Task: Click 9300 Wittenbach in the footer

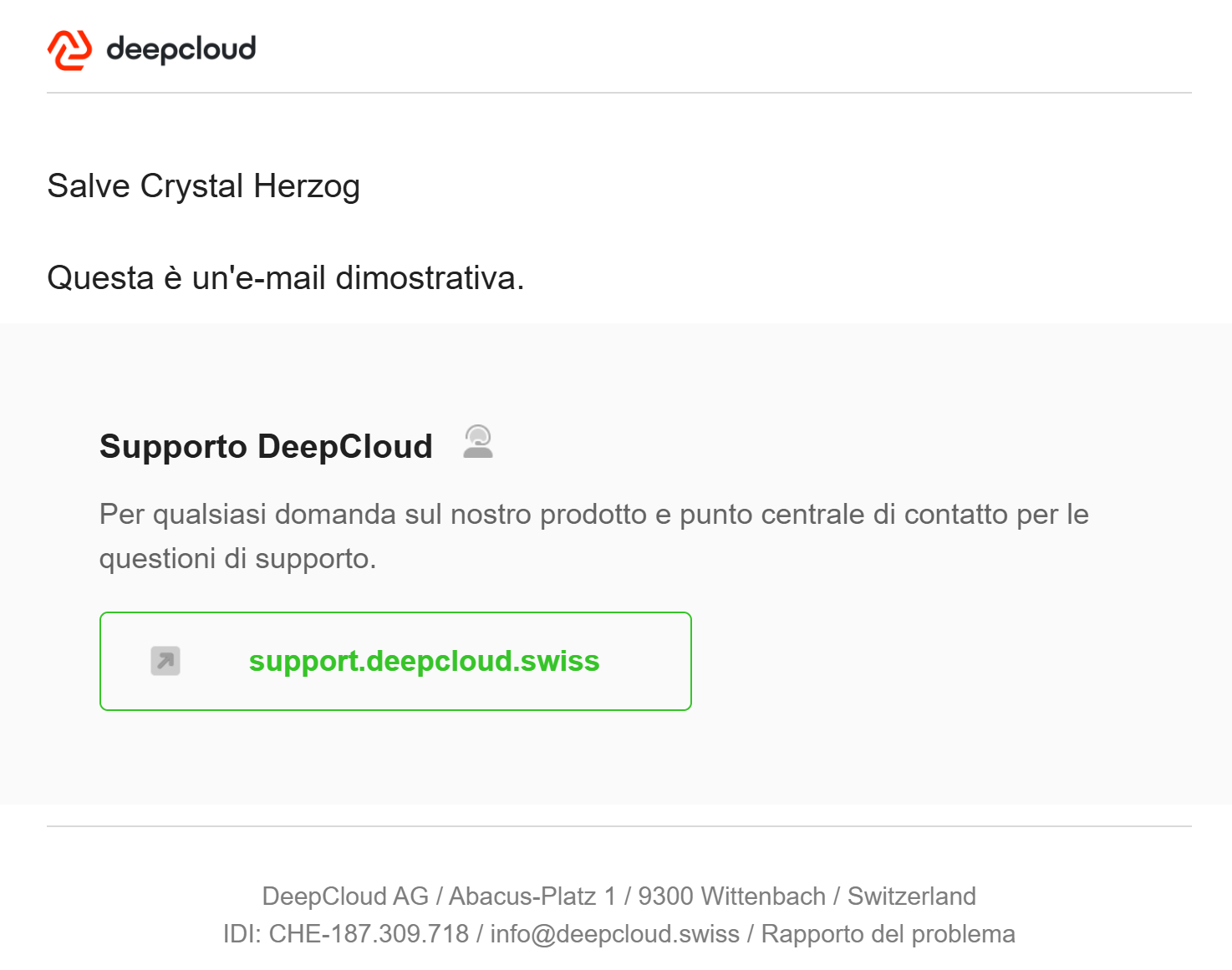Action: tap(731, 896)
